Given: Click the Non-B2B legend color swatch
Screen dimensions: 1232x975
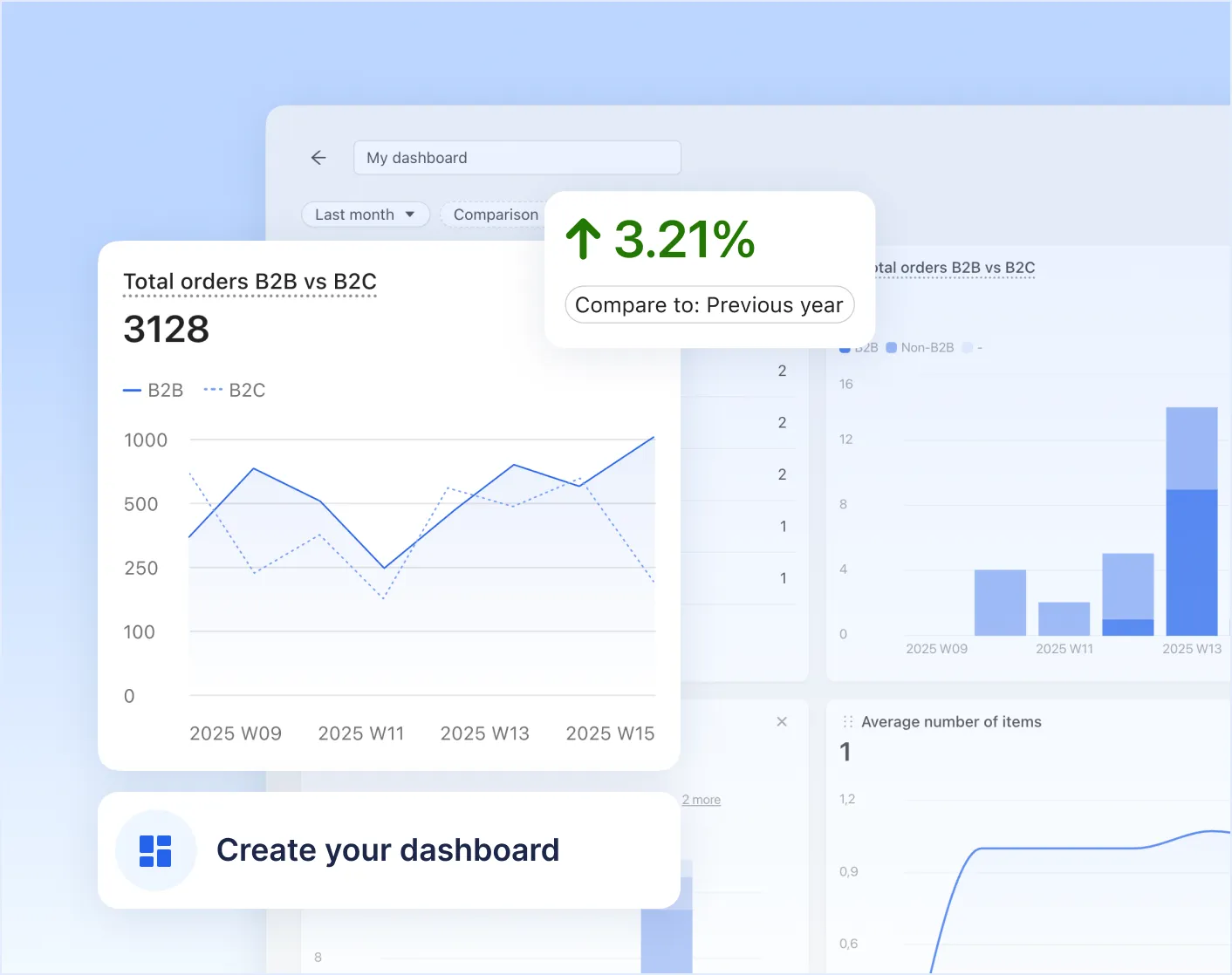Looking at the screenshot, I should pyautogui.click(x=892, y=347).
